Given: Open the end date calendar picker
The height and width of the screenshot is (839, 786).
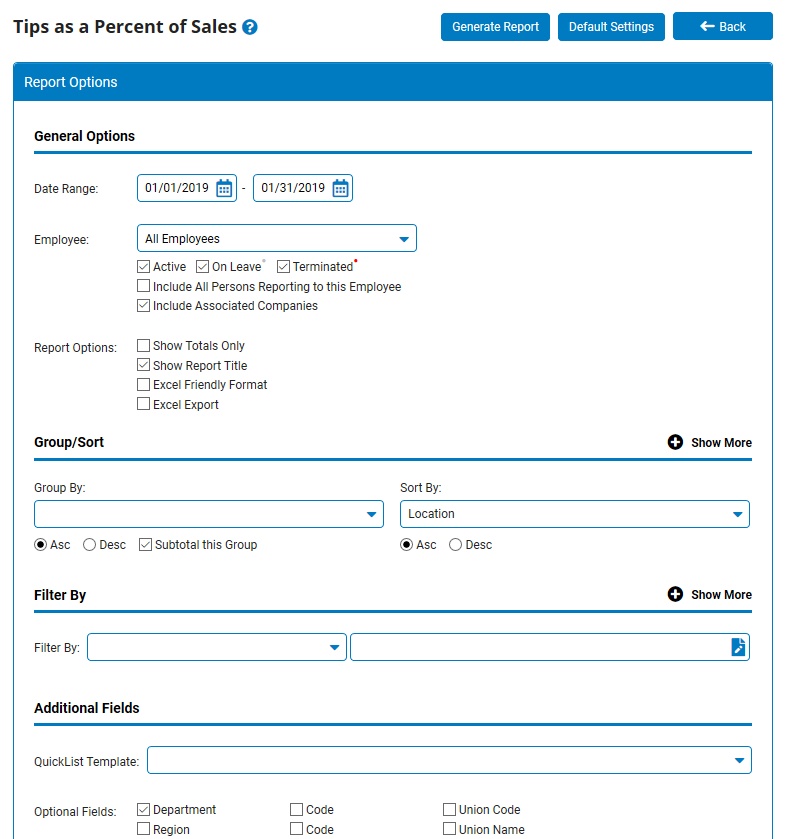Looking at the screenshot, I should click(x=340, y=188).
